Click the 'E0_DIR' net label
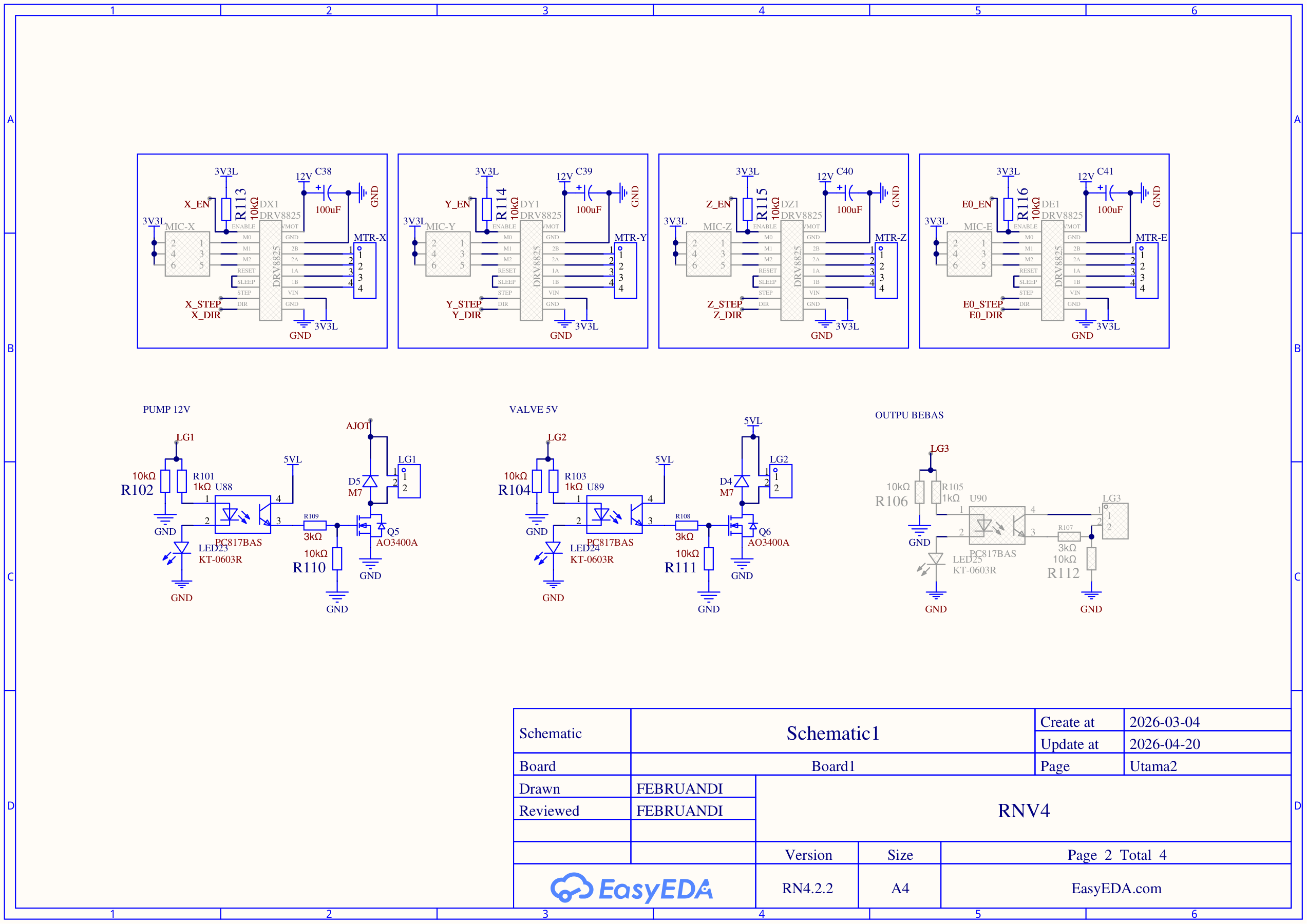This screenshot has width=1307, height=924. click(x=986, y=315)
